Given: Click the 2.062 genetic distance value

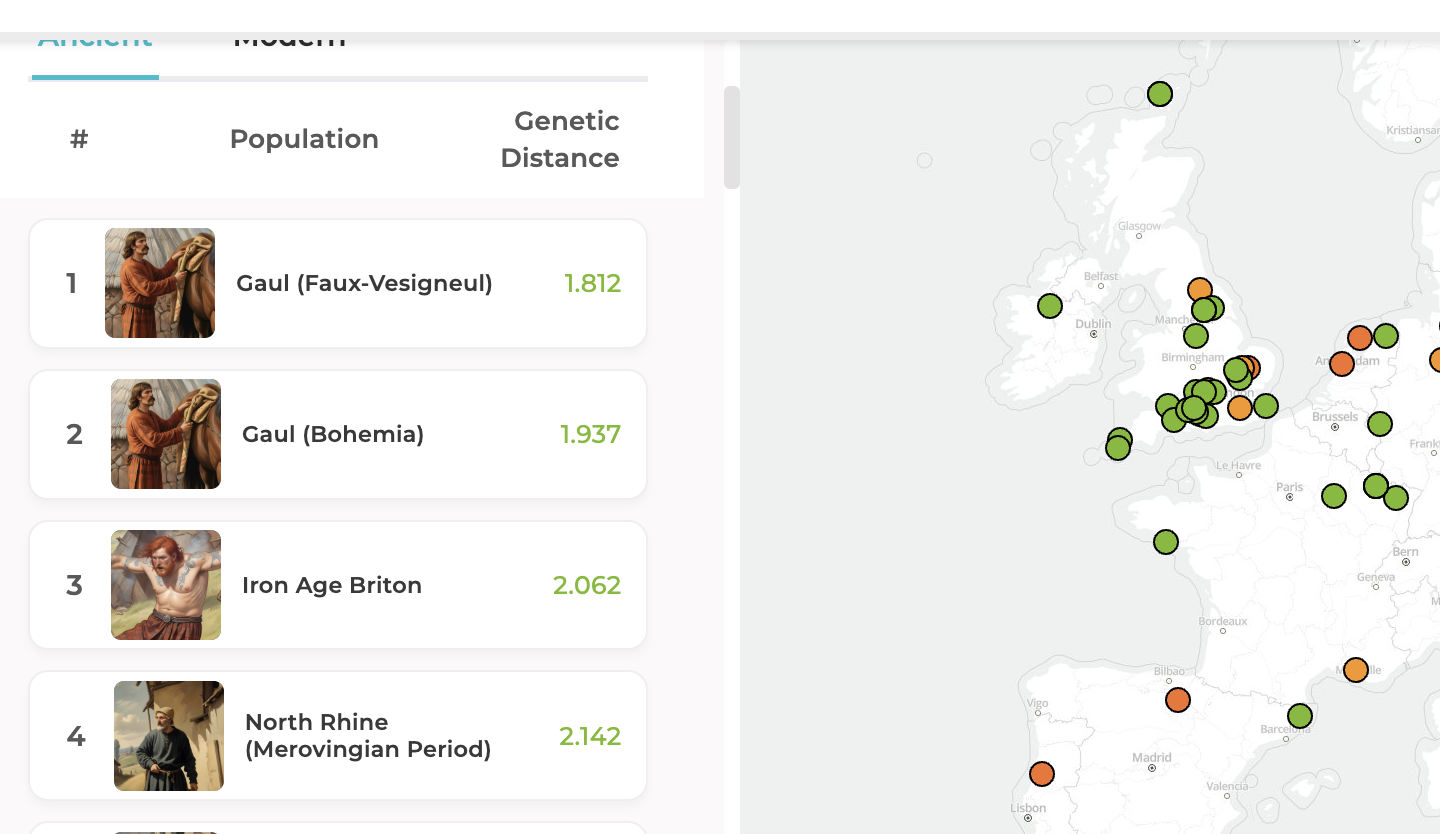Looking at the screenshot, I should pos(587,586).
